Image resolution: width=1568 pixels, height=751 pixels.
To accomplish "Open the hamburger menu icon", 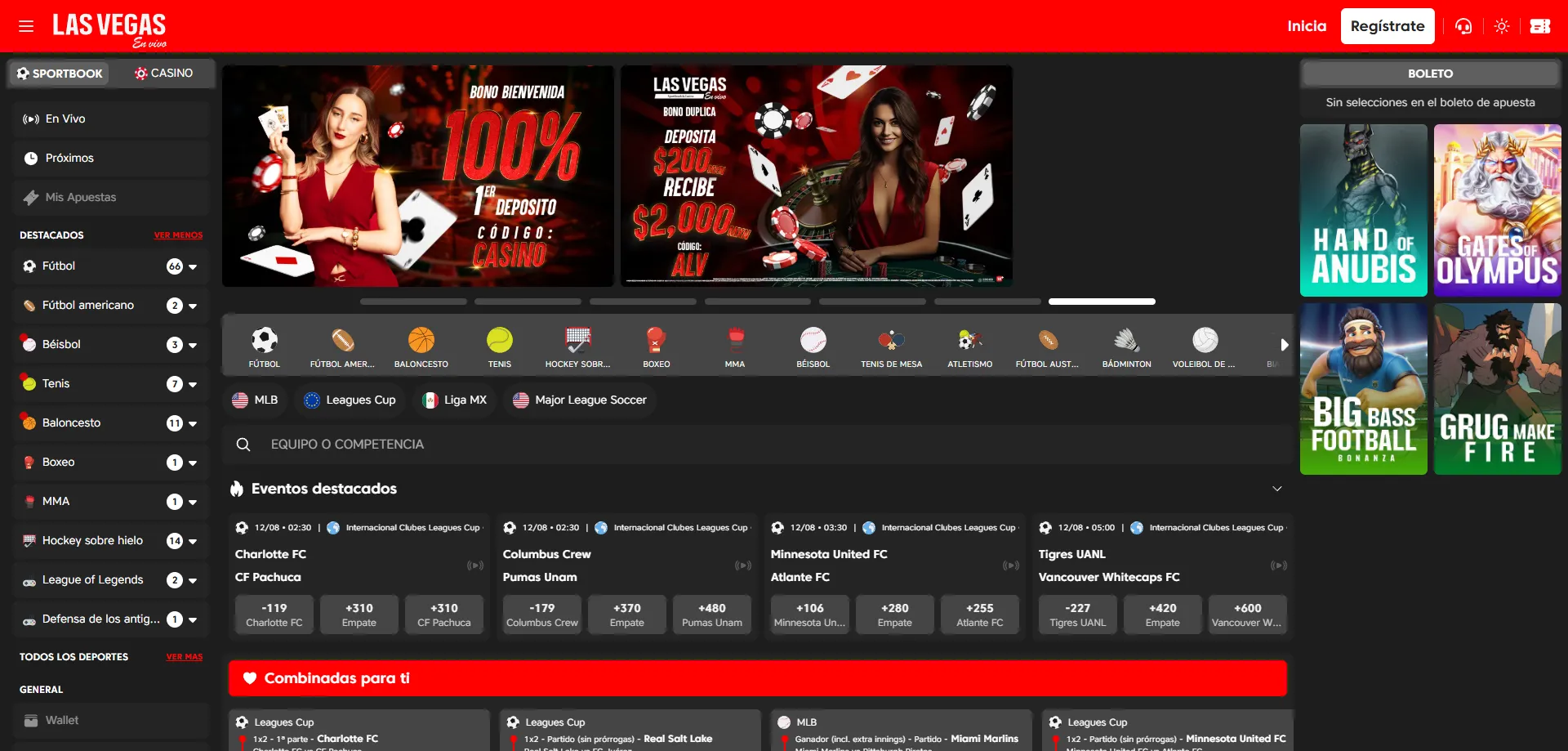I will pos(26,26).
